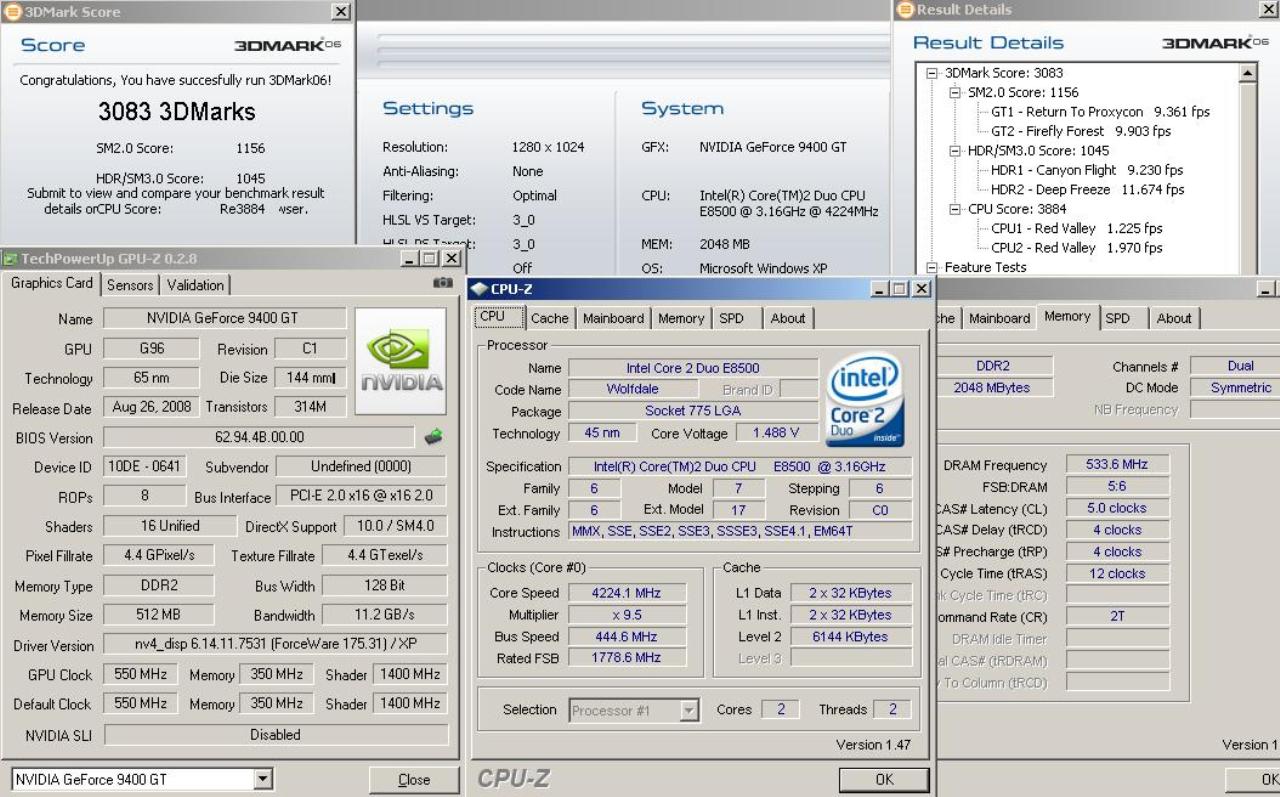1280x797 pixels.
Task: Click the Core Voltage value 1.488 V
Action: (775, 433)
